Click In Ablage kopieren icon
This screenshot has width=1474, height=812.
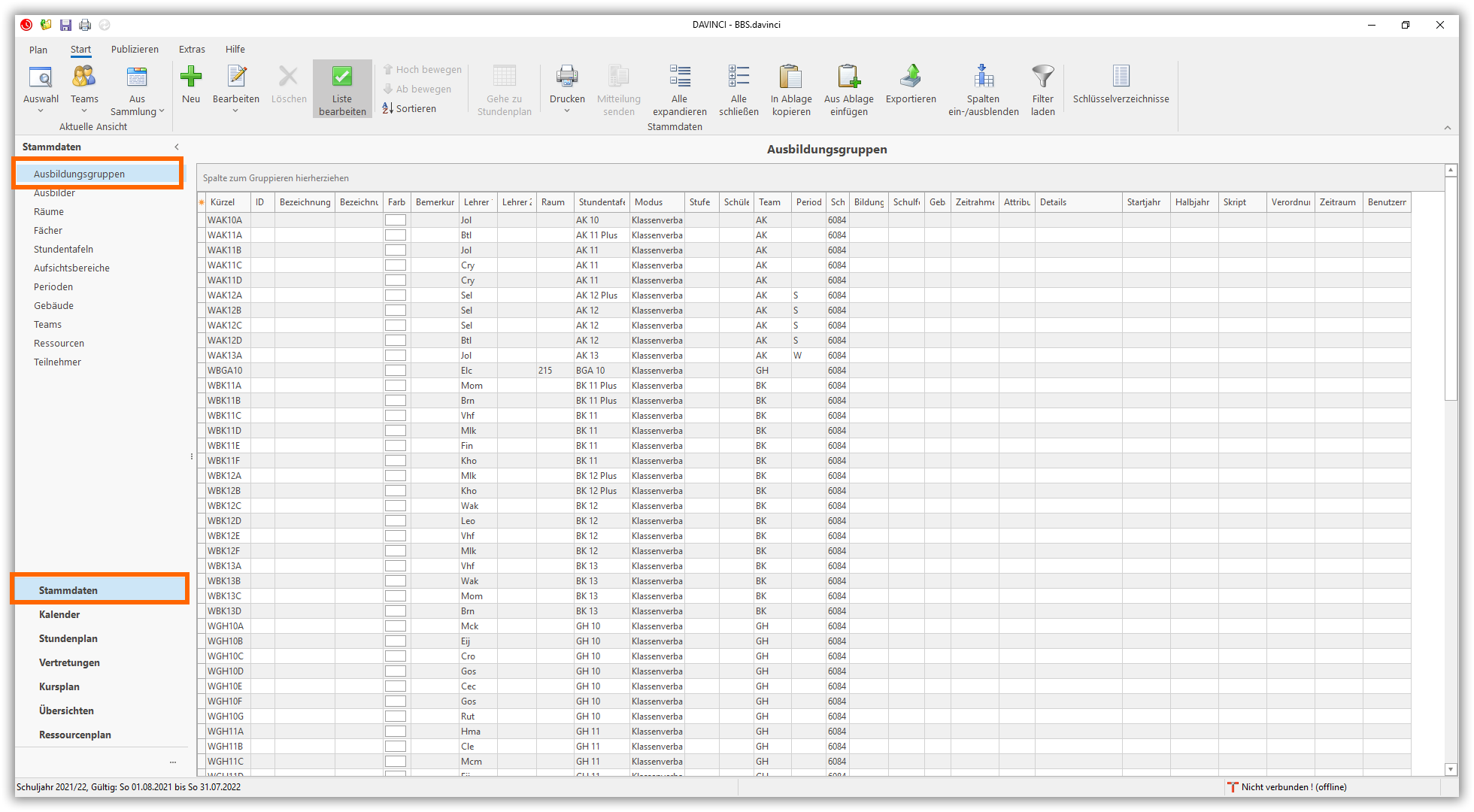pos(791,77)
